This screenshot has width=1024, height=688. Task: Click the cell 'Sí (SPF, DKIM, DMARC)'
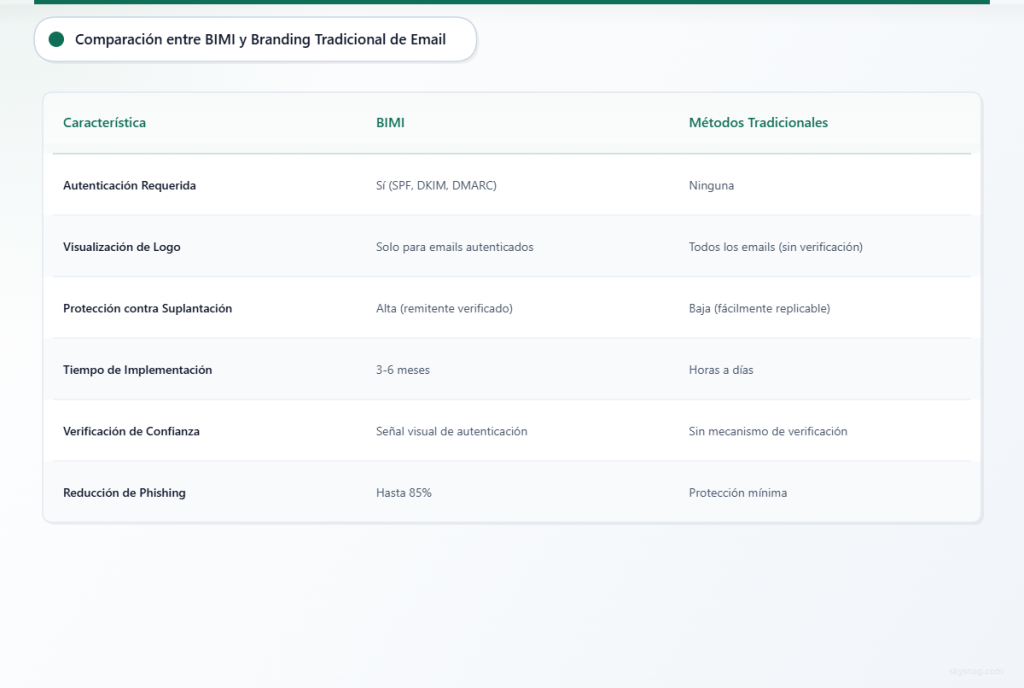[x=436, y=185]
